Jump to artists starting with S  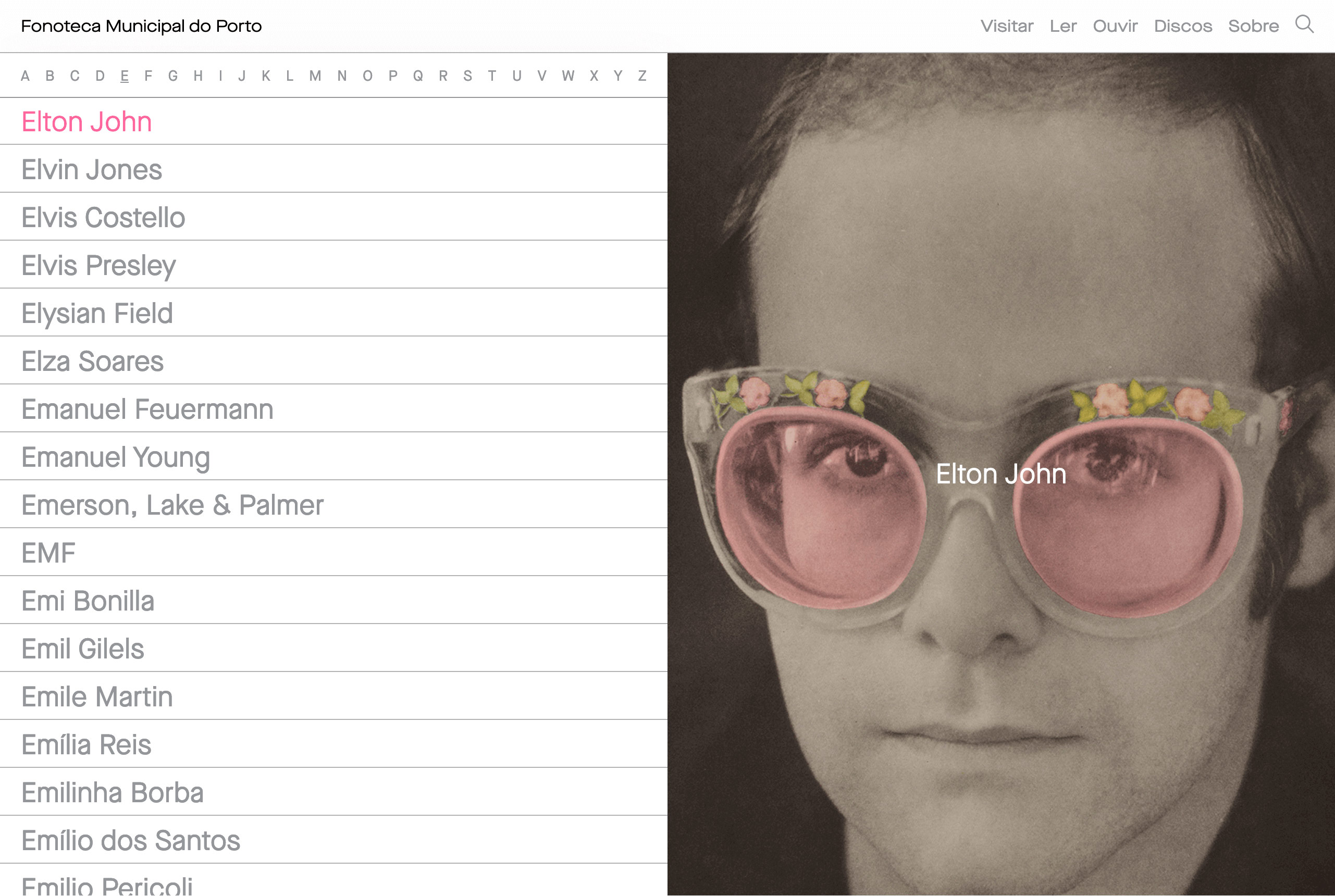point(467,76)
